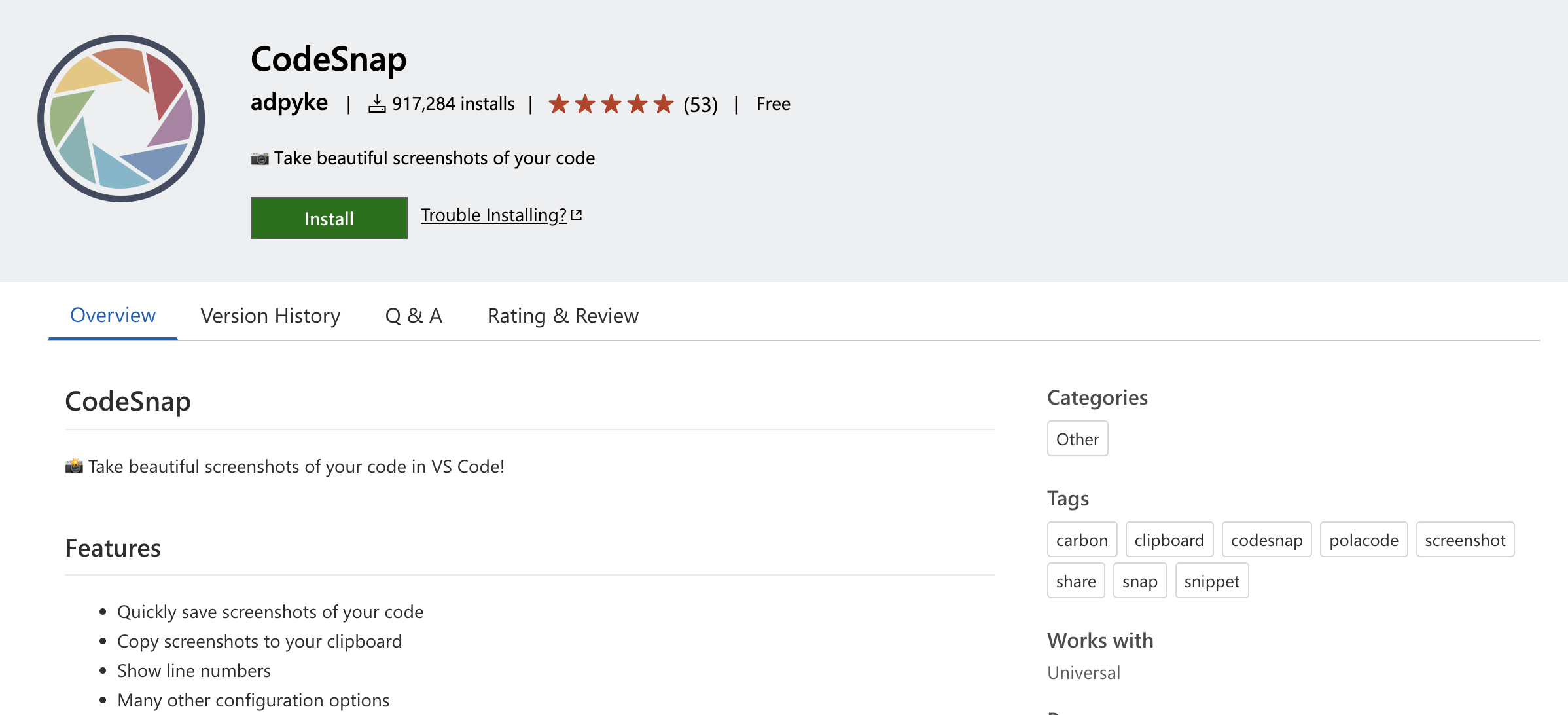The width and height of the screenshot is (1568, 715).
Task: Select the Overview tab
Action: pos(113,316)
